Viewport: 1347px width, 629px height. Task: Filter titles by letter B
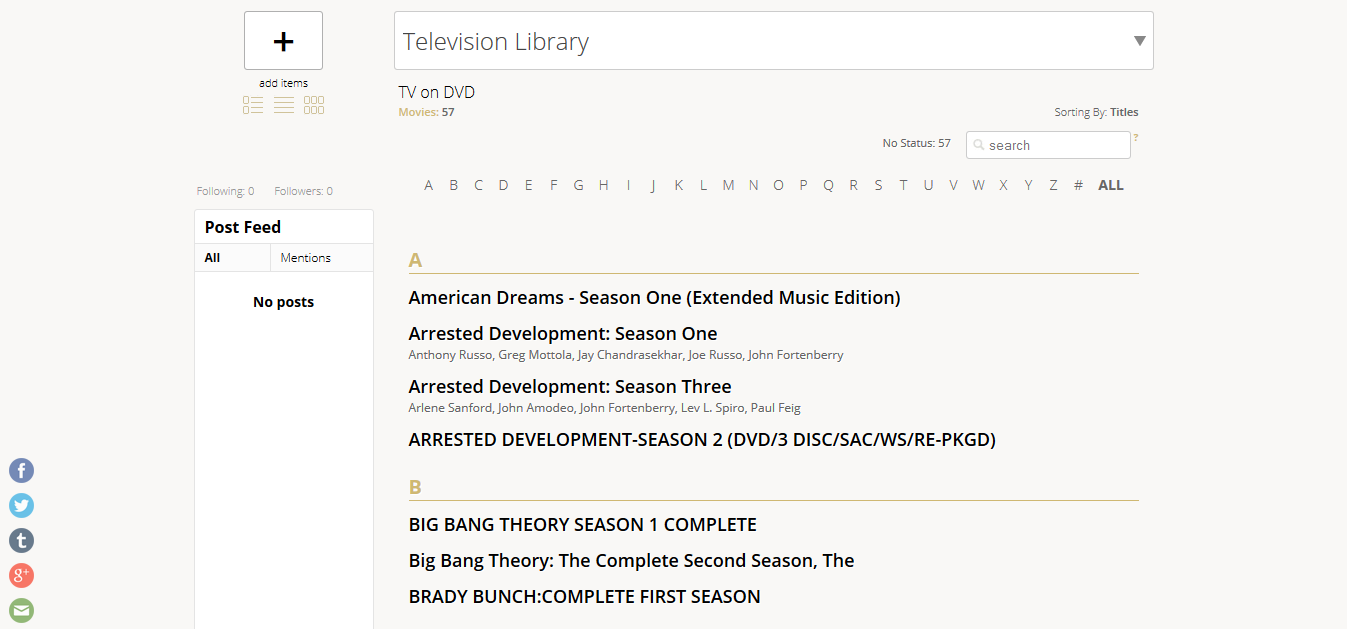click(x=453, y=185)
